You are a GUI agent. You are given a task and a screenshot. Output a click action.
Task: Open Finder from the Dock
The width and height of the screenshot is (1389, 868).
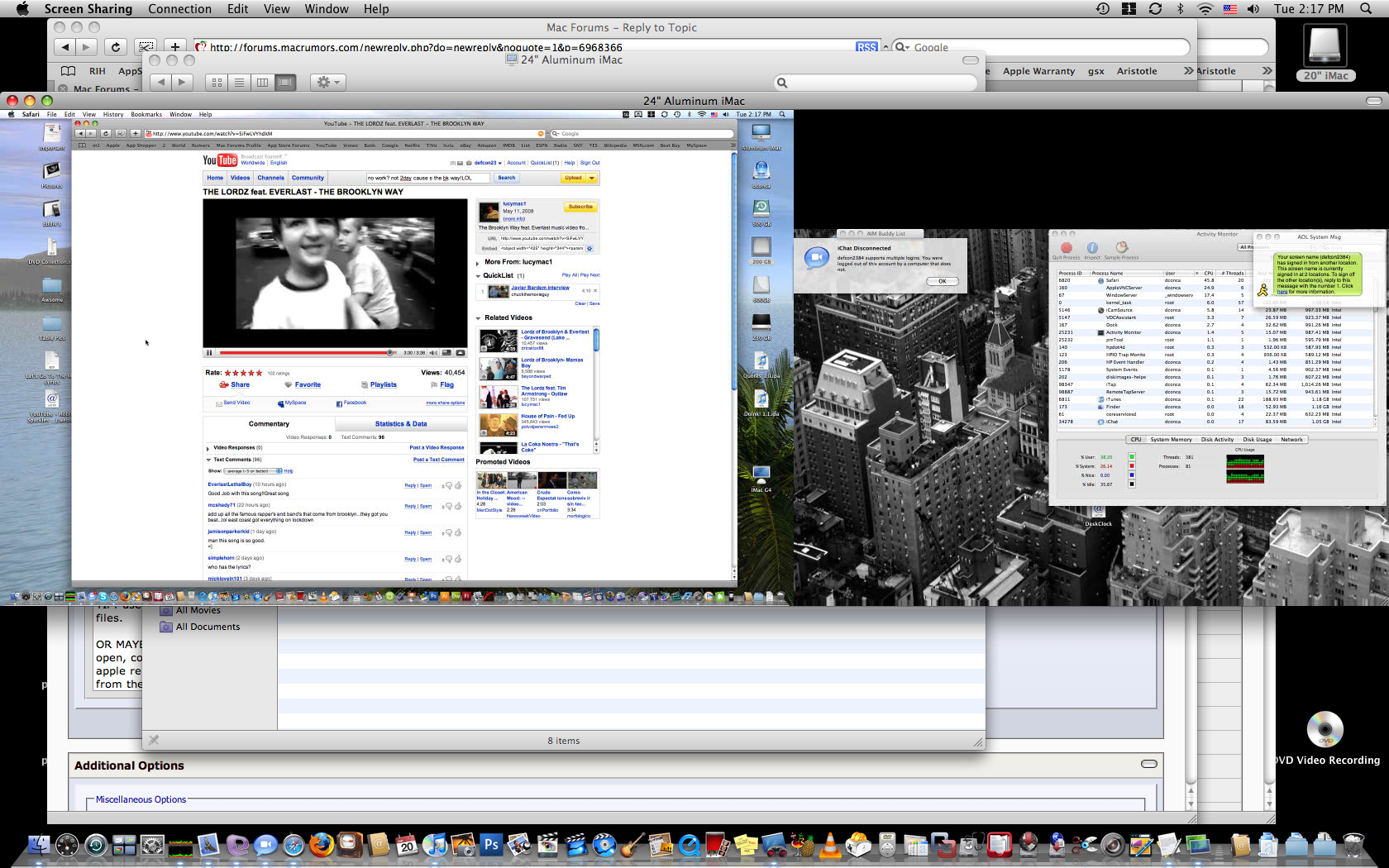tap(39, 845)
